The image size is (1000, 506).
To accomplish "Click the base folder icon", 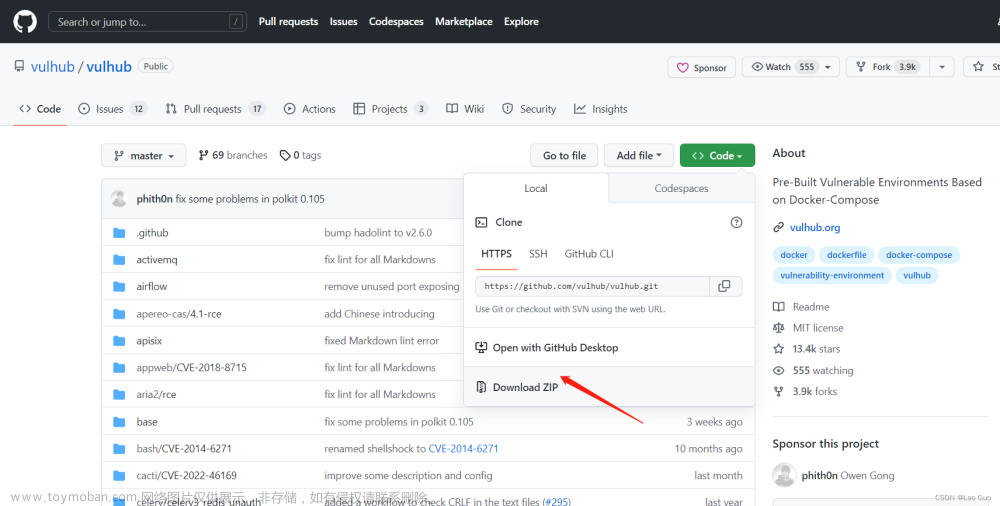I will [x=119, y=422].
